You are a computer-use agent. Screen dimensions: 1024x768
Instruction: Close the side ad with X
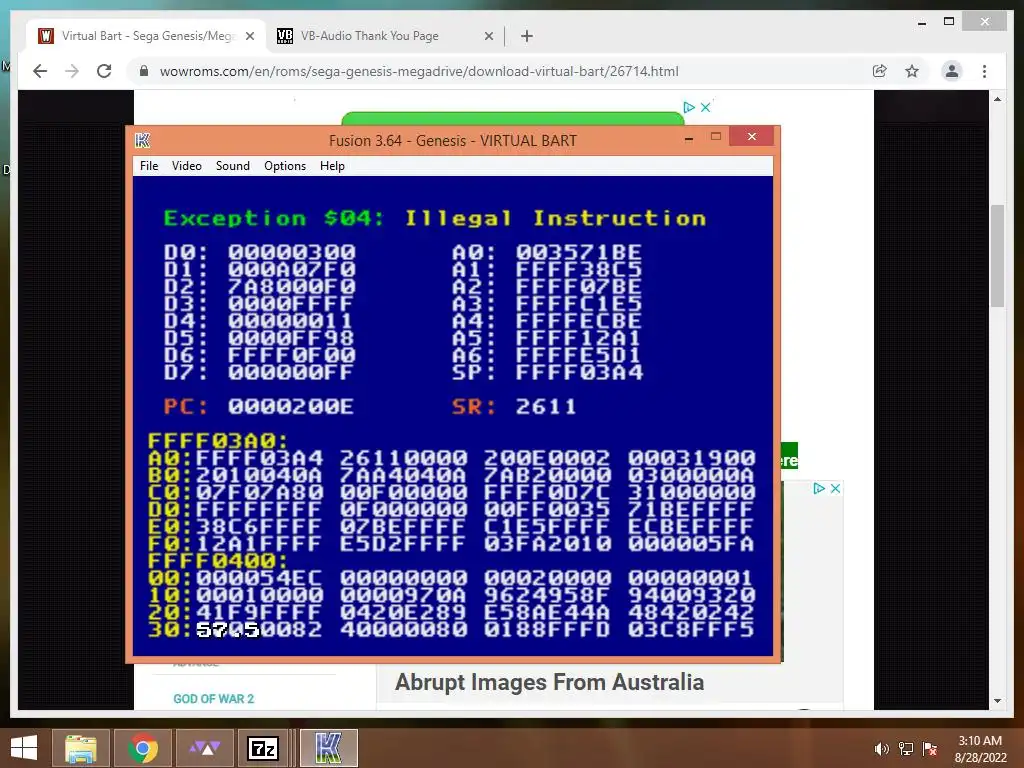pyautogui.click(x=835, y=488)
